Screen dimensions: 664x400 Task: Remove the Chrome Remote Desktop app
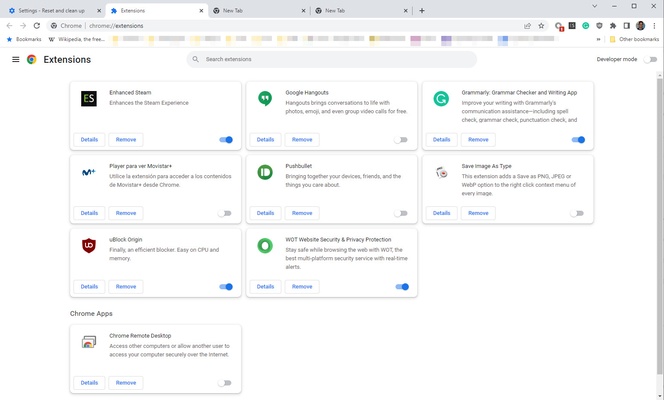point(126,383)
